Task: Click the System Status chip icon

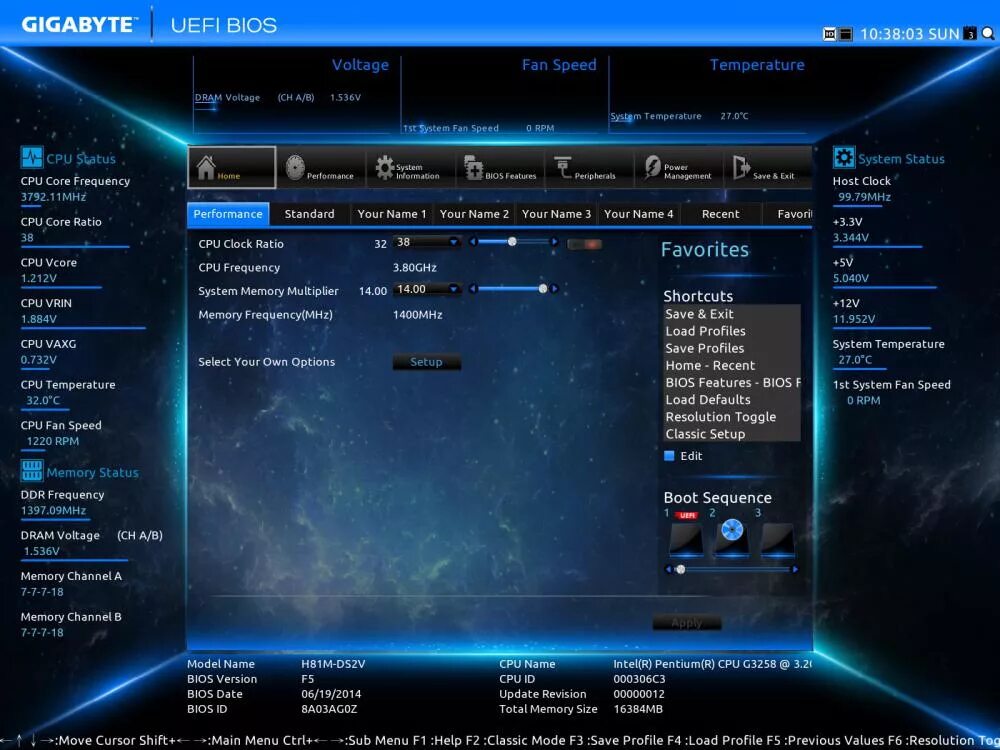Action: pos(844,157)
